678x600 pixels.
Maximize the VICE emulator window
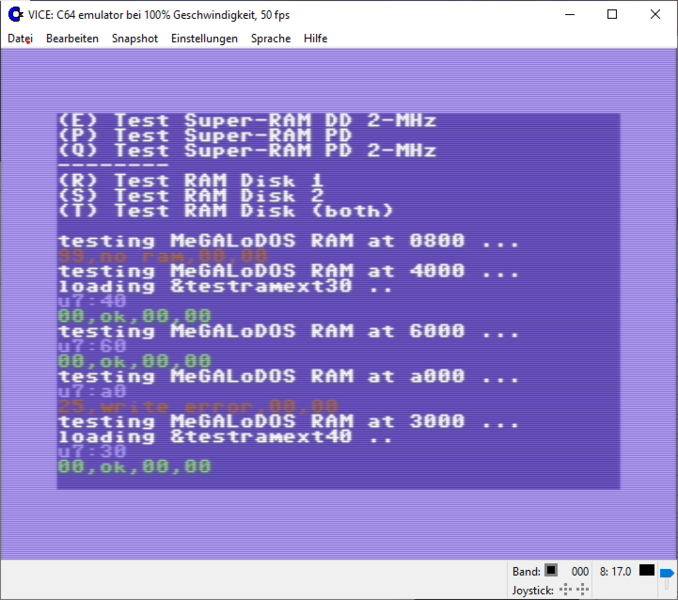tap(612, 15)
